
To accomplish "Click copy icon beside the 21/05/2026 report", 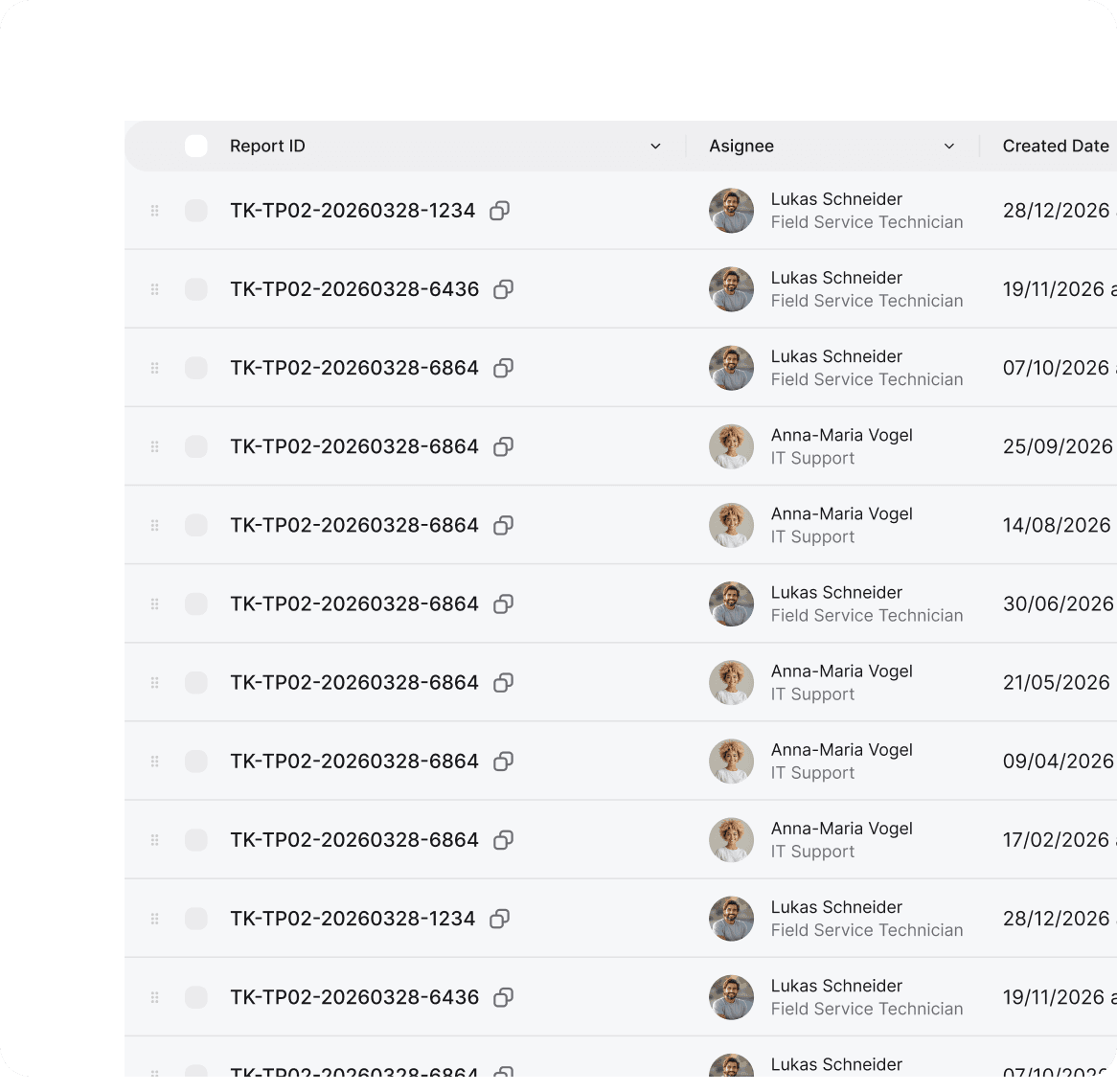I will pos(503,683).
